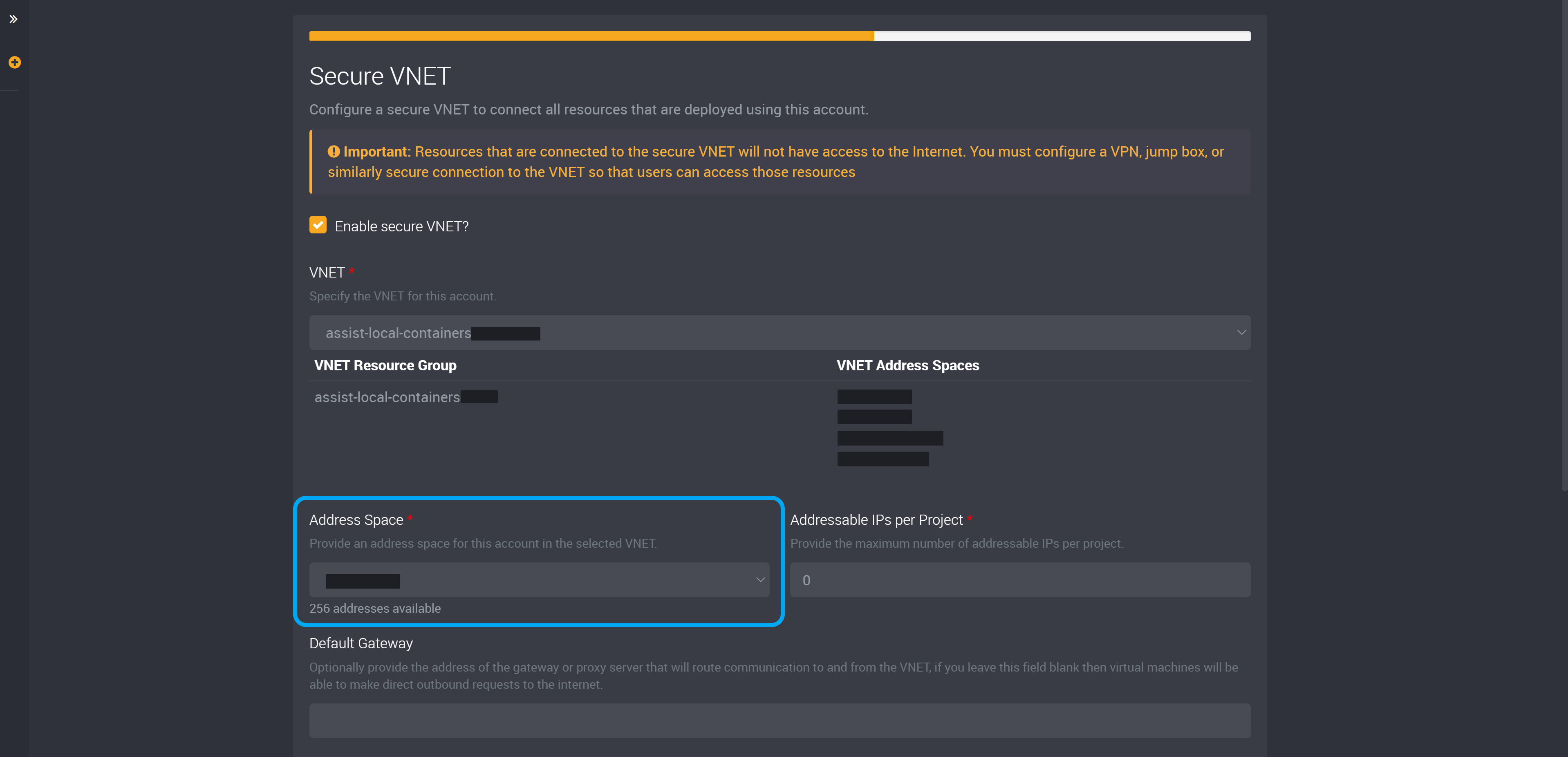Click the Default Gateway input field
Screen dimensions: 1568x757
coord(779,721)
